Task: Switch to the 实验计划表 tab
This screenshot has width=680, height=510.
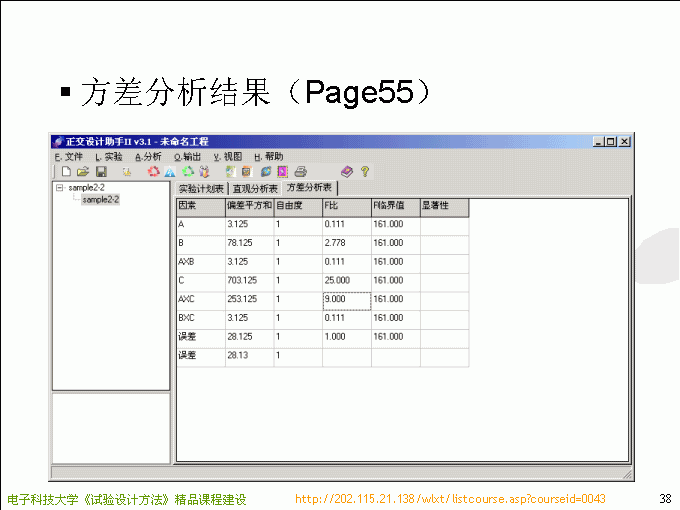Action: [201, 188]
